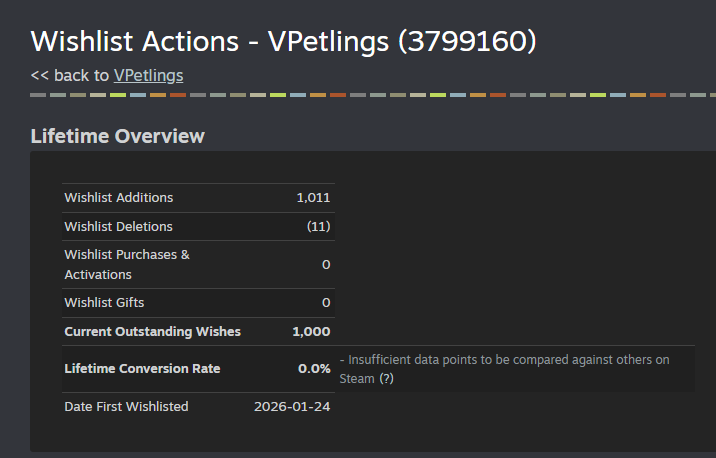Click Current Outstanding Wishes label

point(153,332)
